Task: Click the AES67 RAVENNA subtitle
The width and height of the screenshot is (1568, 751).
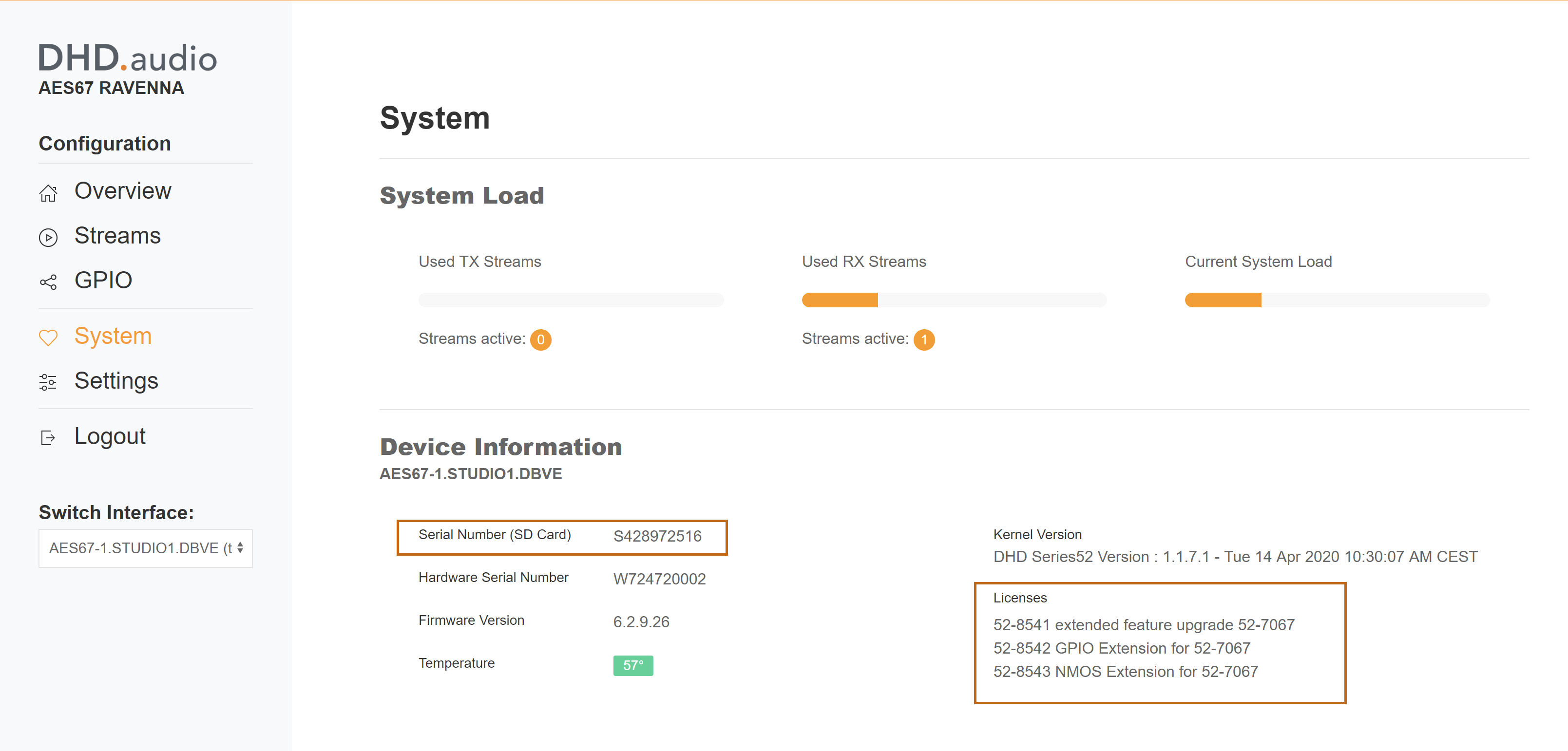Action: tap(111, 88)
